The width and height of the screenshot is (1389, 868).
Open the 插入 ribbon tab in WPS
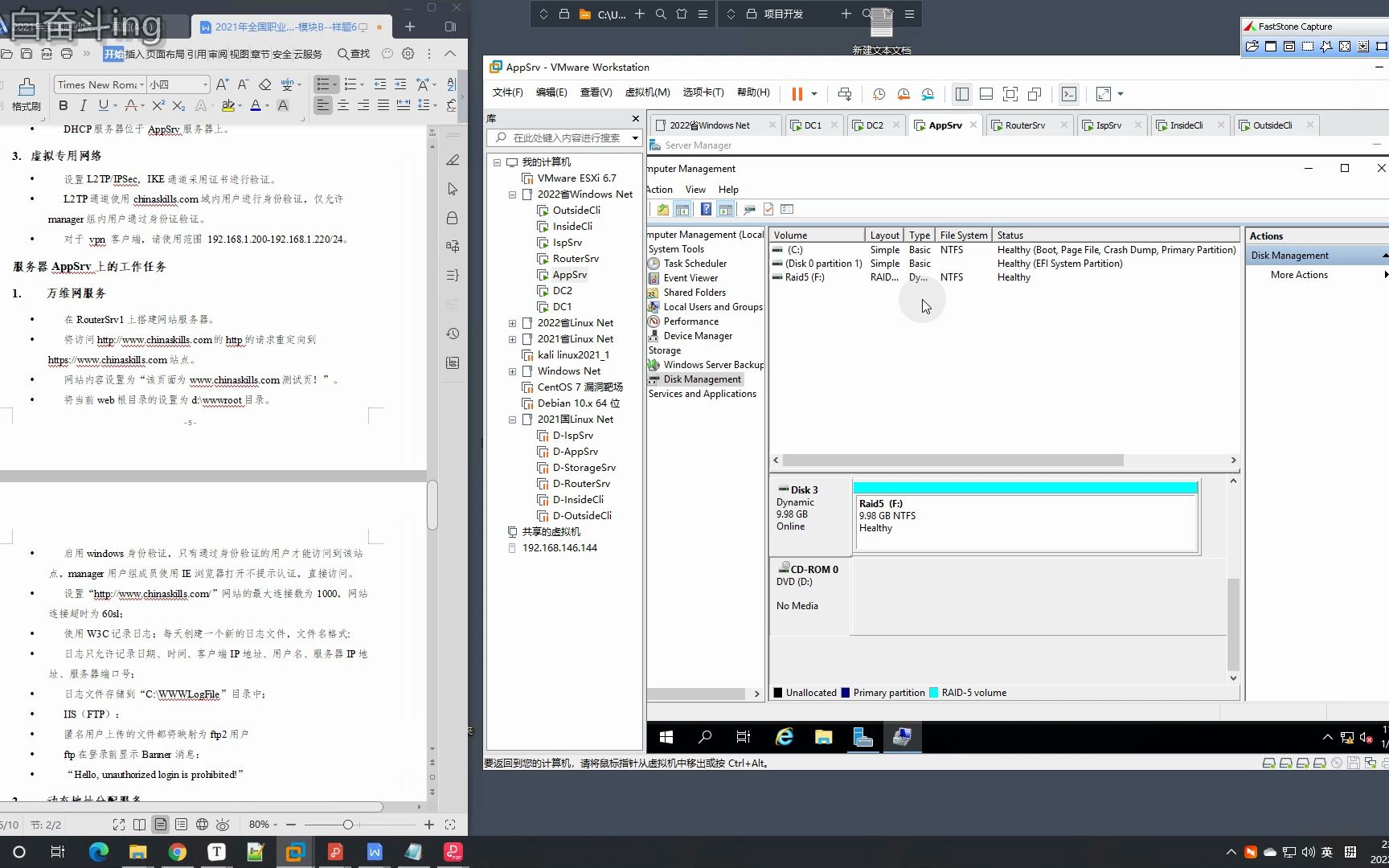pyautogui.click(x=135, y=54)
